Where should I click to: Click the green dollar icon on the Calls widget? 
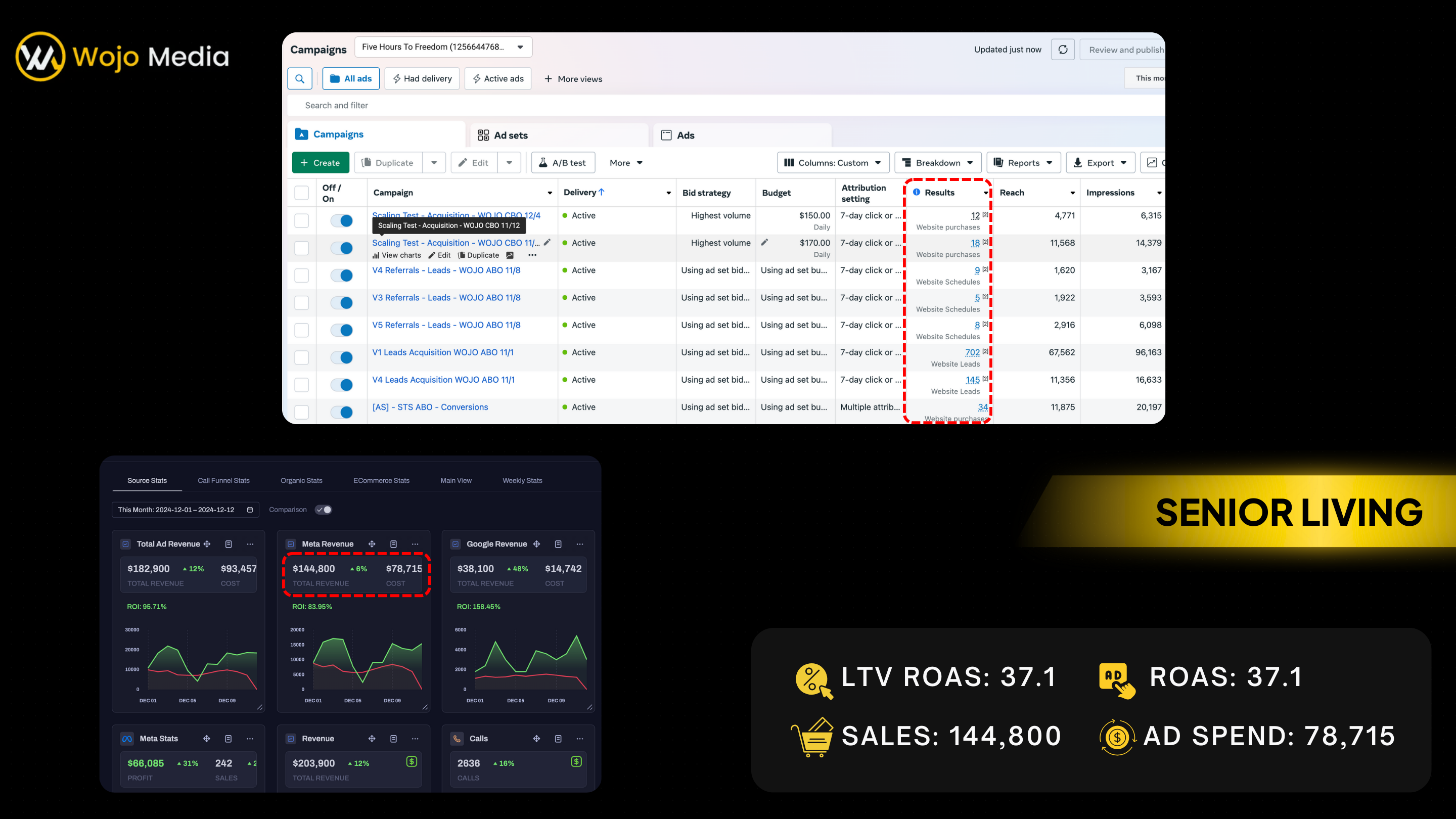576,761
